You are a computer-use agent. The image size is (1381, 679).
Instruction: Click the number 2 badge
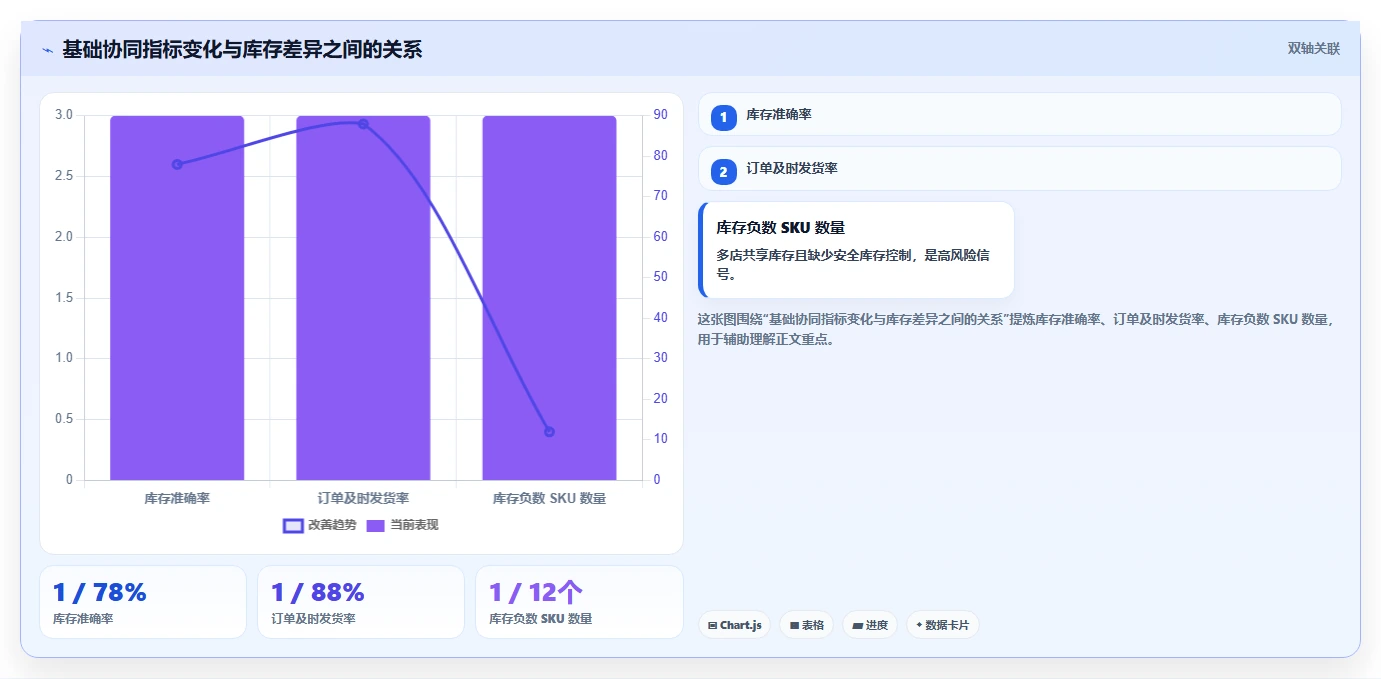click(723, 172)
